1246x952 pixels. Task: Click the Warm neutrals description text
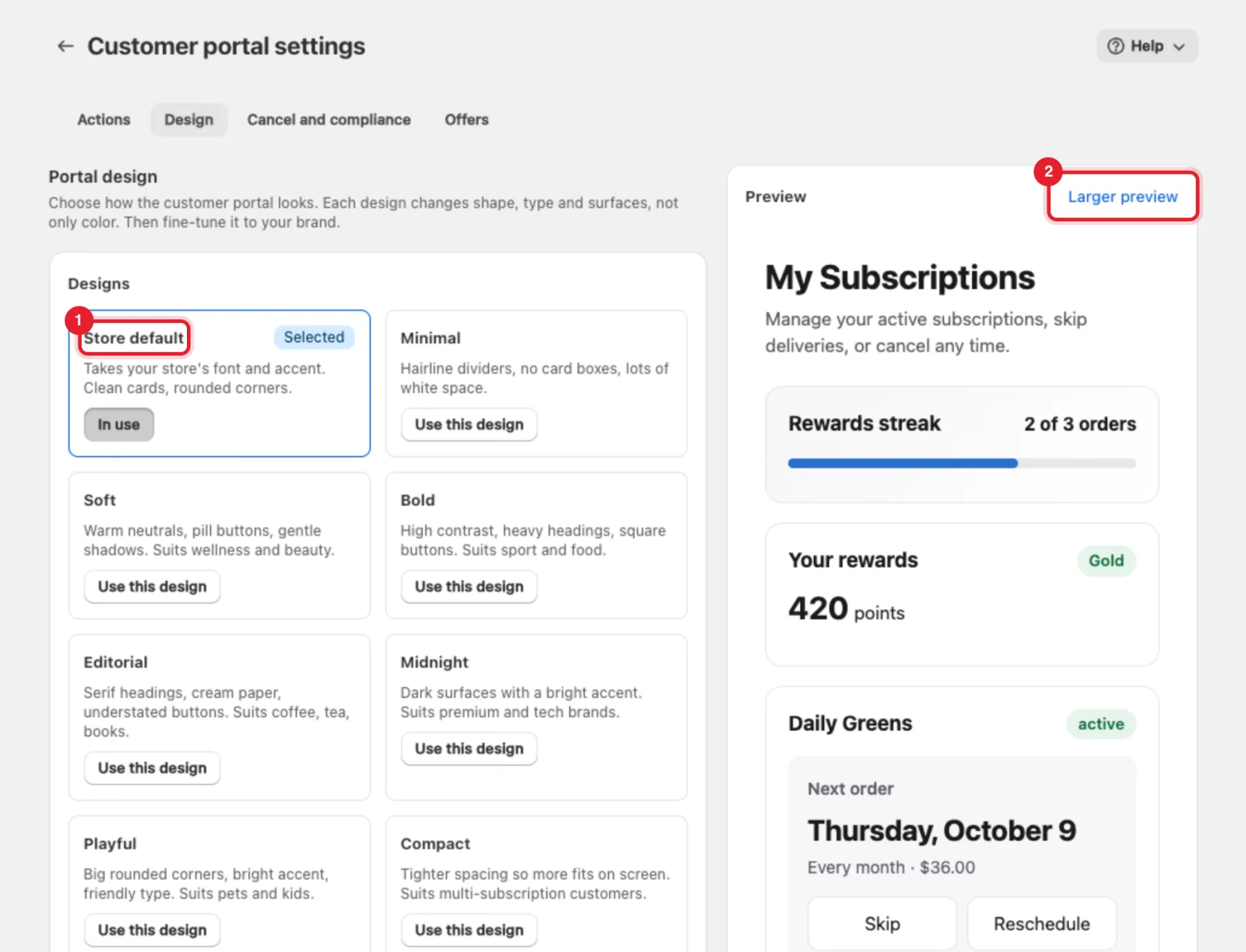point(209,540)
